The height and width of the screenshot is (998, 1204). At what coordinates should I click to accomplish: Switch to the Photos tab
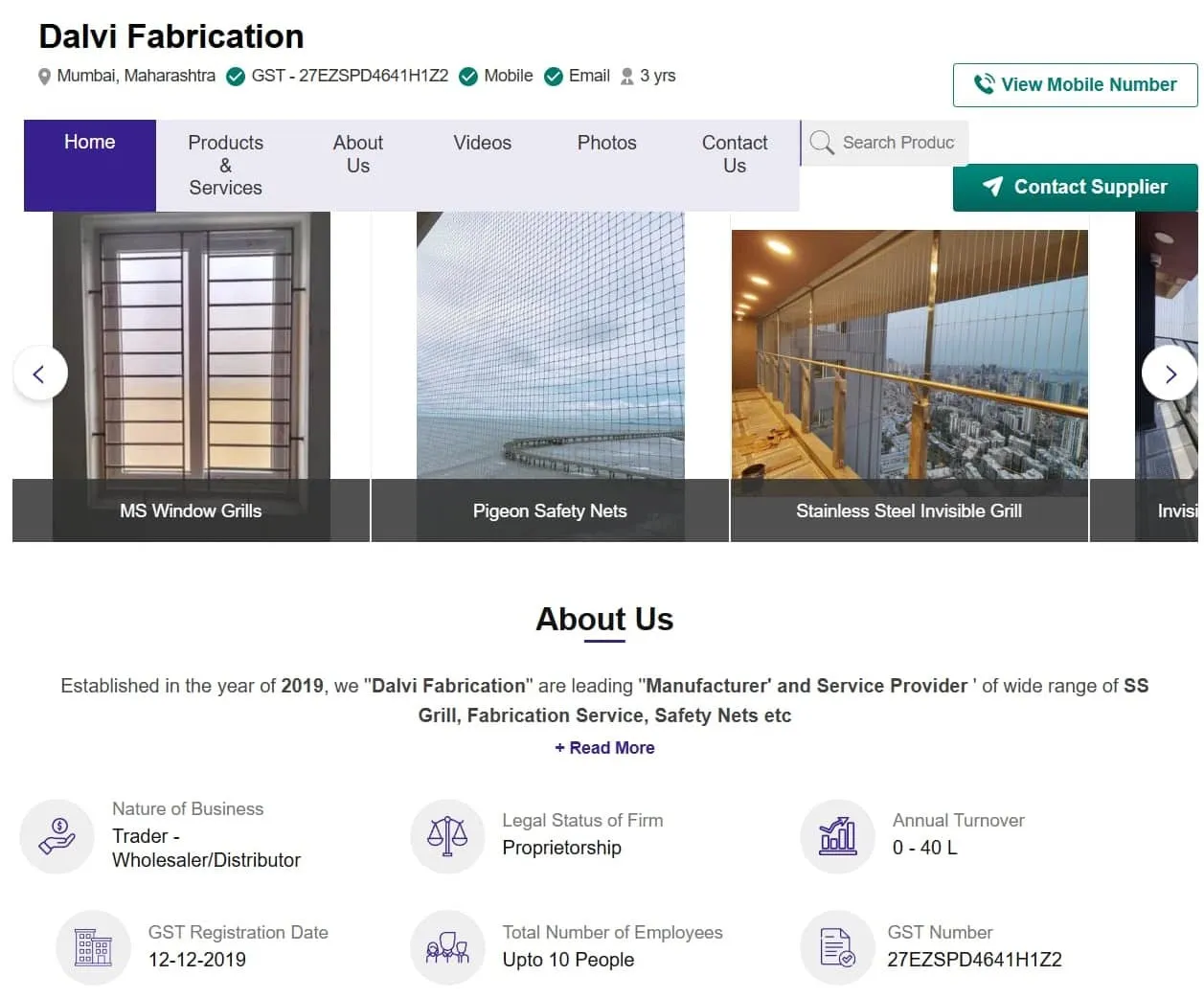click(606, 143)
